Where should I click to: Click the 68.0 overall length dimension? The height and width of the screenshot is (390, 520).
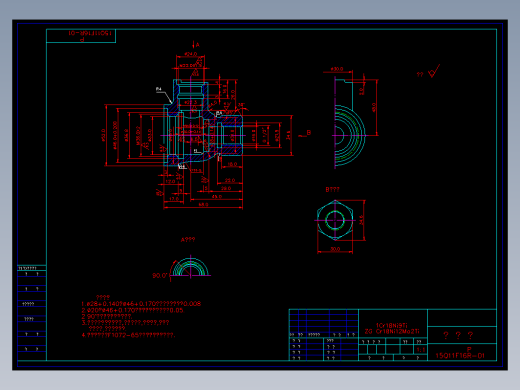[x=203, y=204]
